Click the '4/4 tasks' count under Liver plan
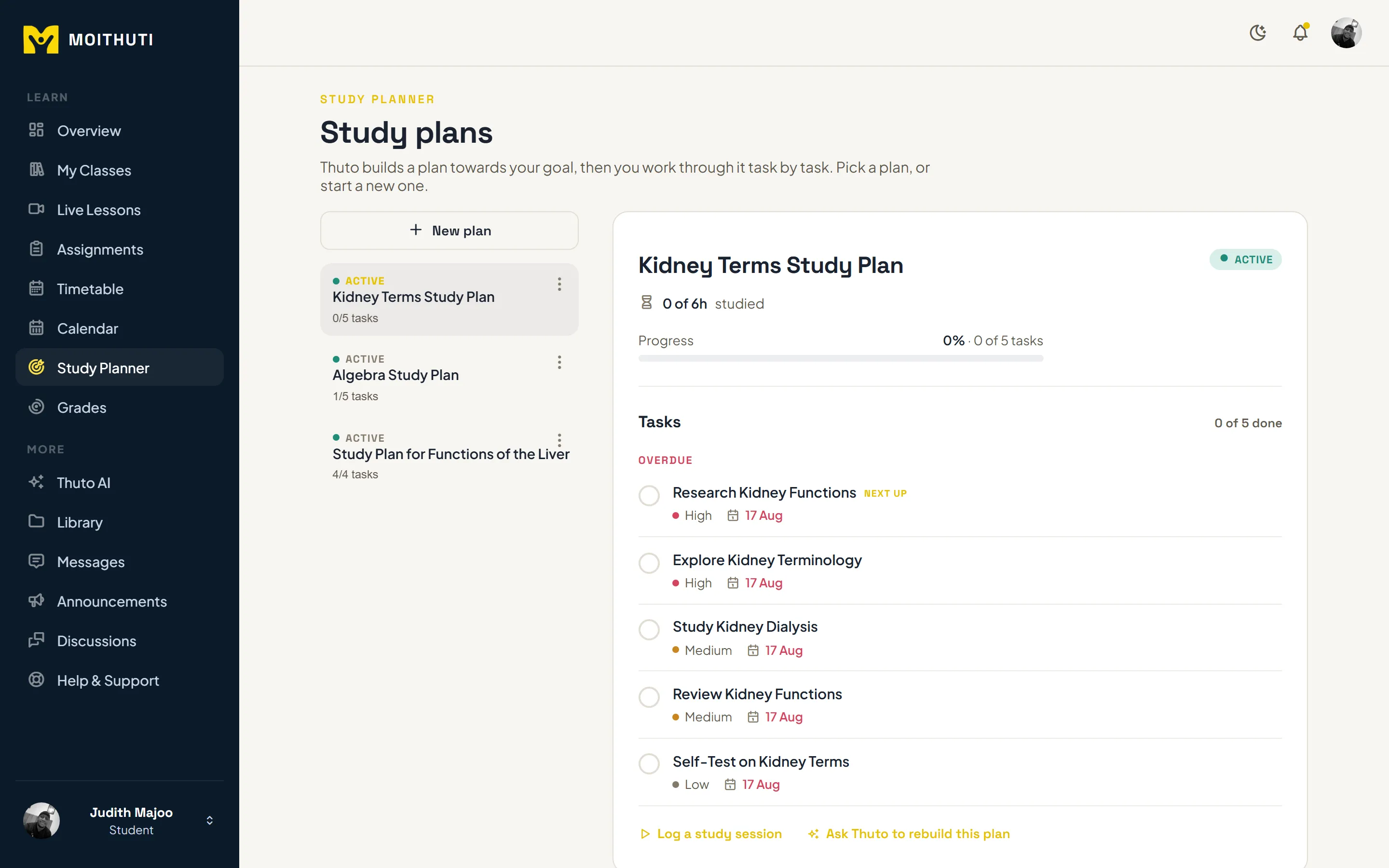The width and height of the screenshot is (1389, 868). [x=355, y=474]
